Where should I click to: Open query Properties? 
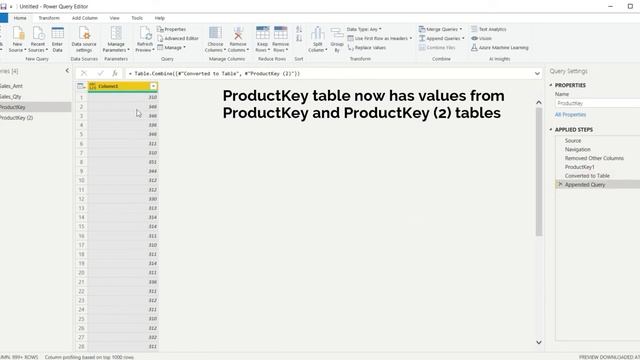pos(171,29)
